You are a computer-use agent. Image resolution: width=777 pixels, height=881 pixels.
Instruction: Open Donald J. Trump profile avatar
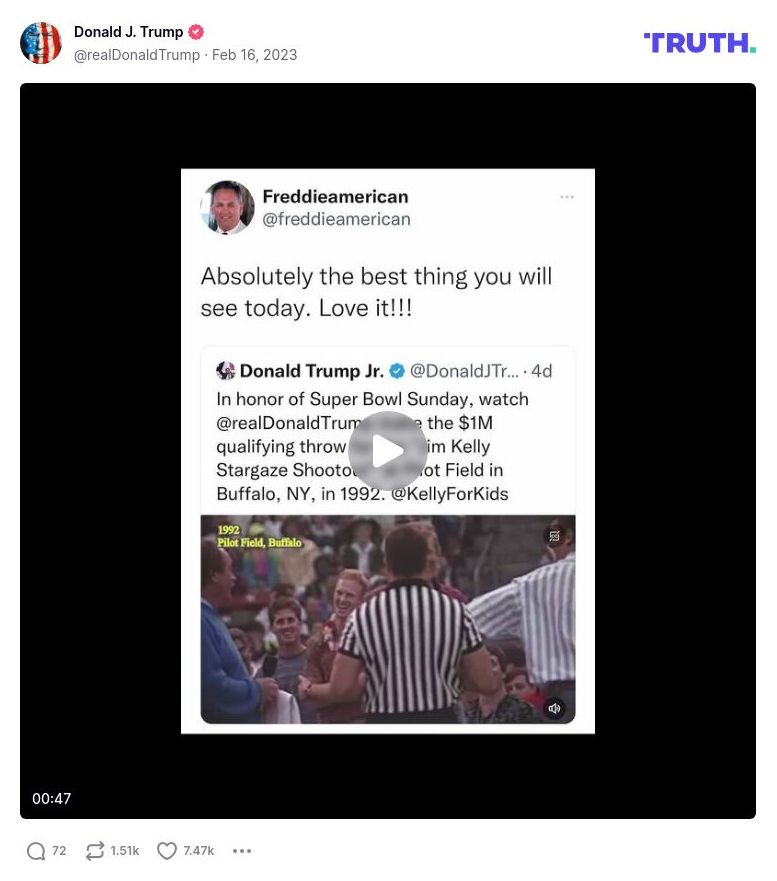pos(41,43)
